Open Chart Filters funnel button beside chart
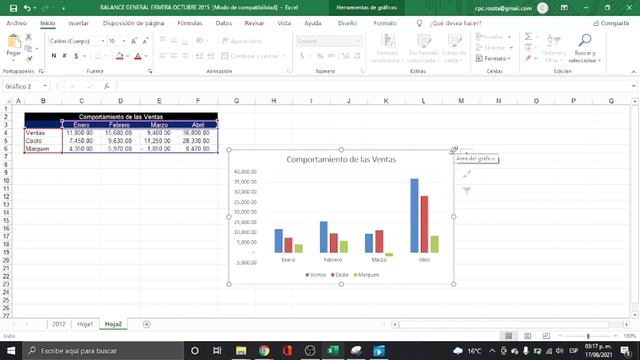The image size is (640, 360). pos(467,190)
